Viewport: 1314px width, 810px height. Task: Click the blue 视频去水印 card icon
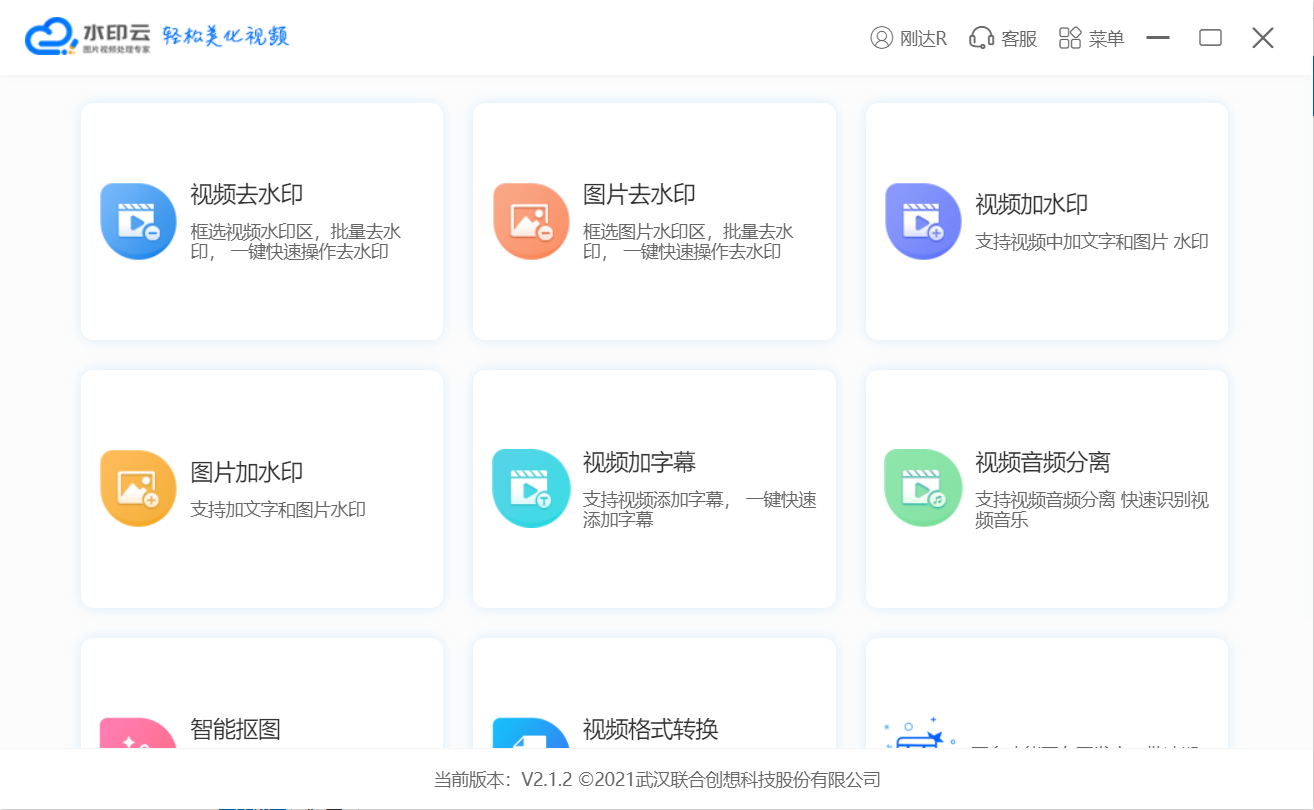tap(138, 221)
